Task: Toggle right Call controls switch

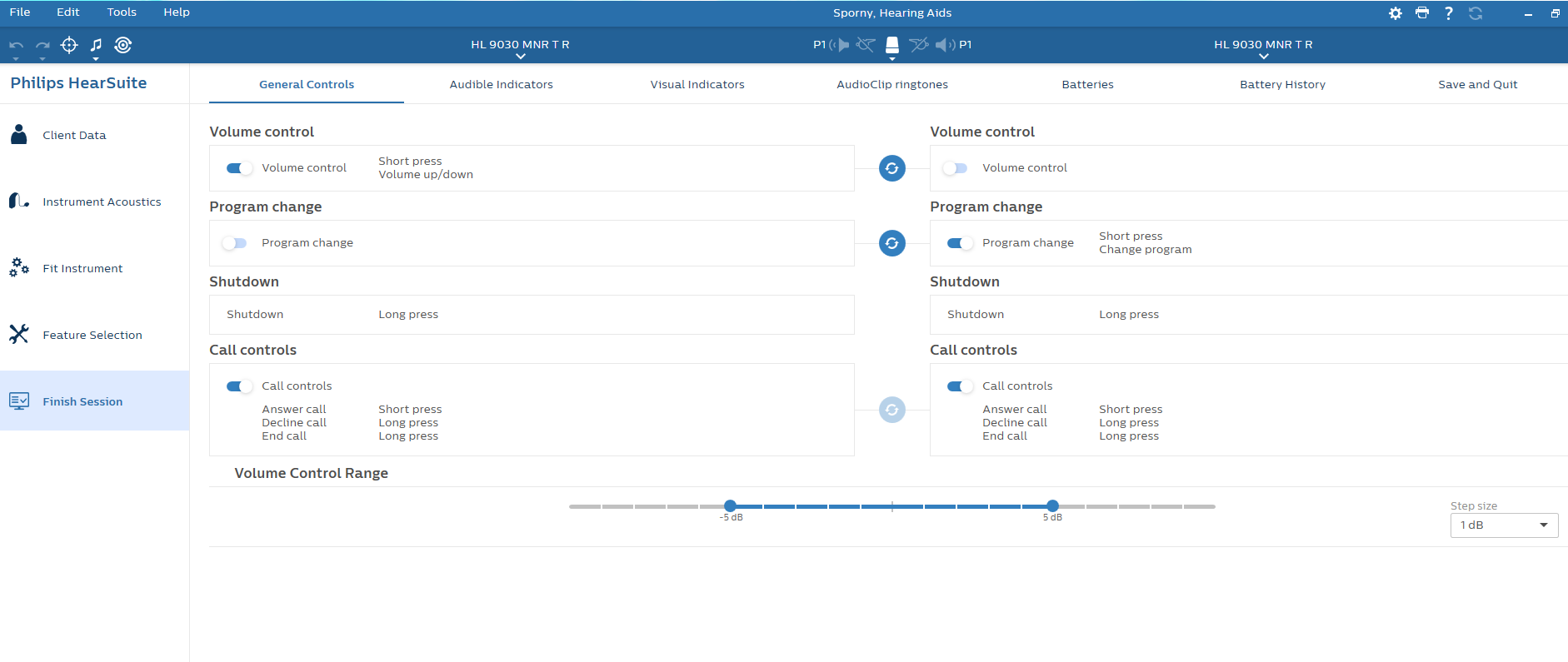Action: coord(961,386)
